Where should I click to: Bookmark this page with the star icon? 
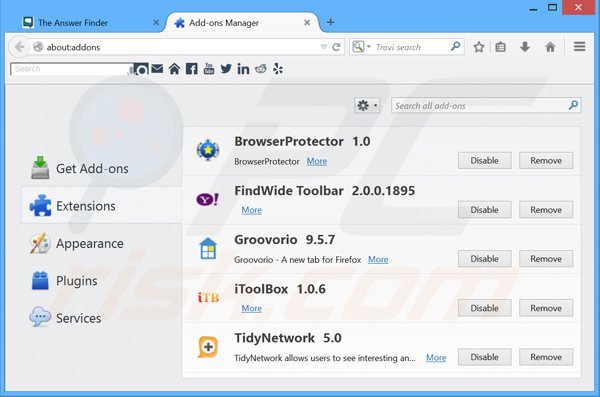(478, 47)
